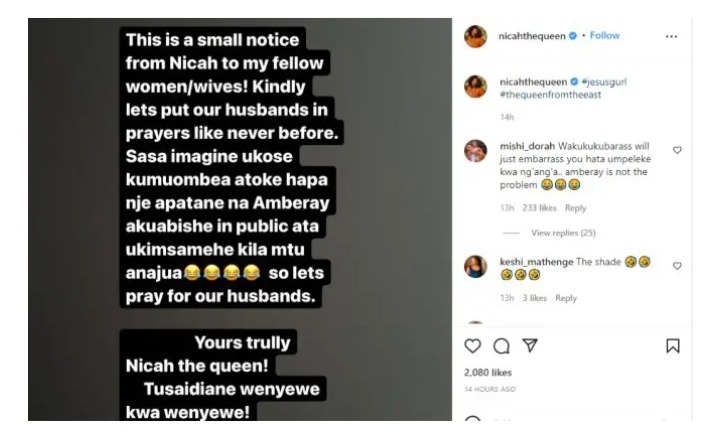Like keshi_mathenge's comment heart
This screenshot has height=440, width=719.
pos(677,265)
